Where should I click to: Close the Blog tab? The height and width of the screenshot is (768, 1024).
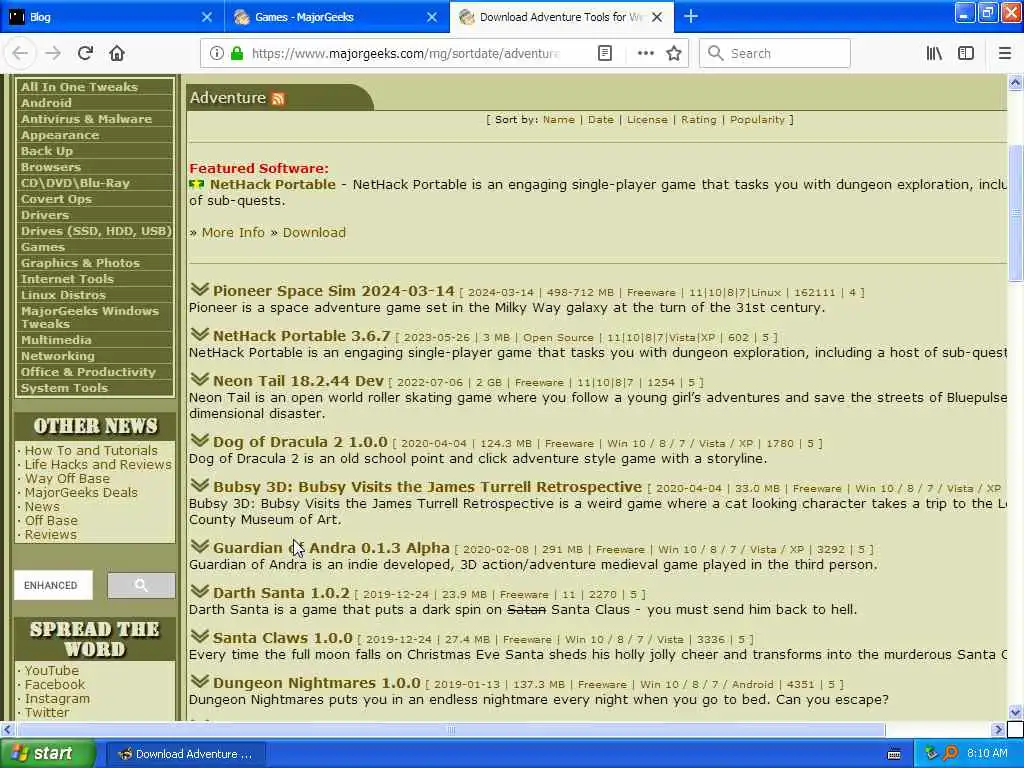coord(206,17)
